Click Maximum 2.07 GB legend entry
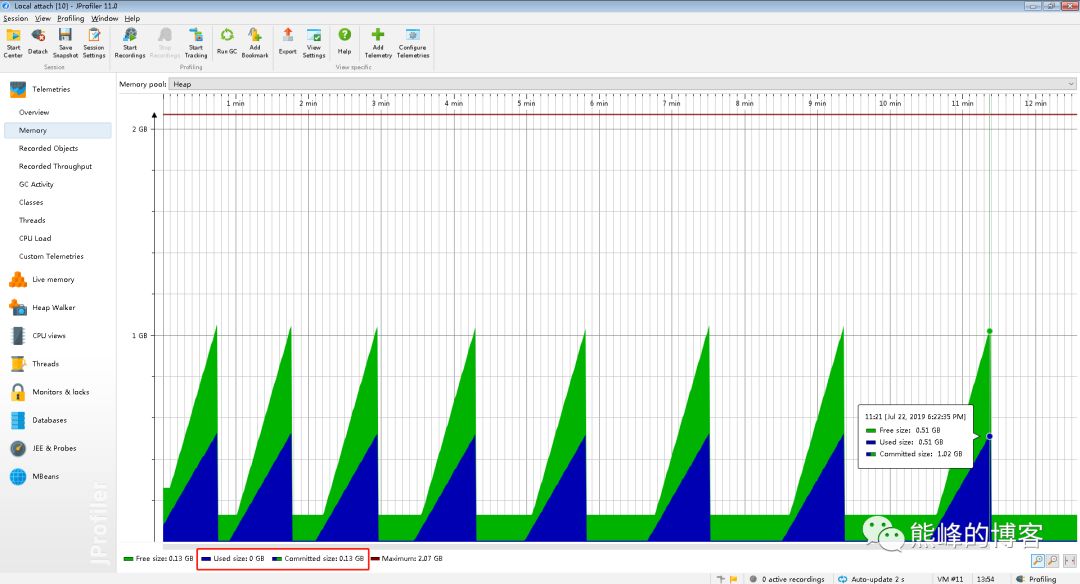Screen dimensions: 1080x584 [407, 559]
